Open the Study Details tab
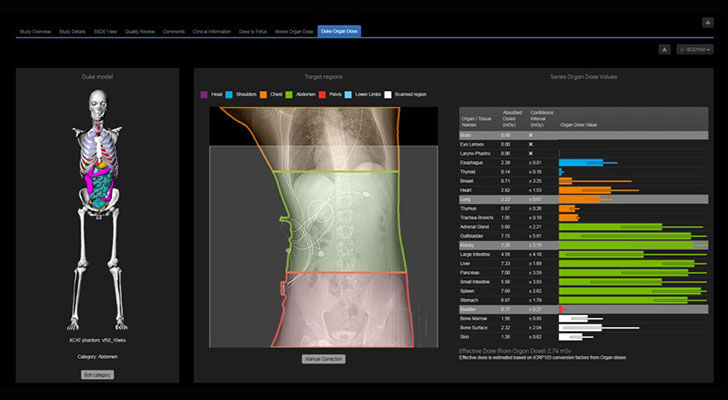 [x=72, y=32]
